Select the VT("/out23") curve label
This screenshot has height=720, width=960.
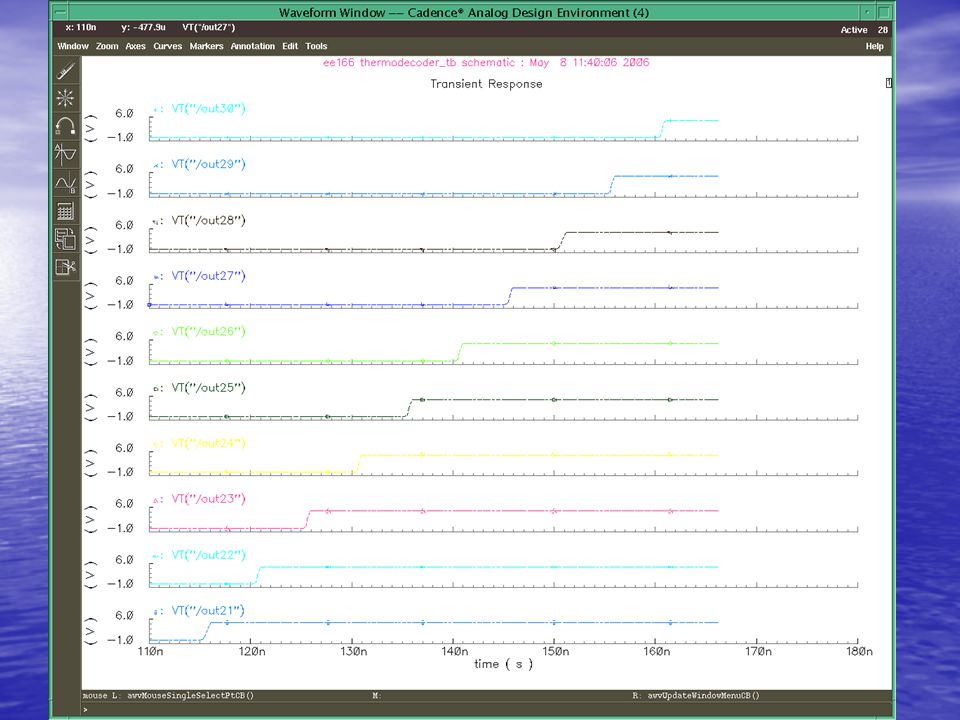pyautogui.click(x=208, y=499)
